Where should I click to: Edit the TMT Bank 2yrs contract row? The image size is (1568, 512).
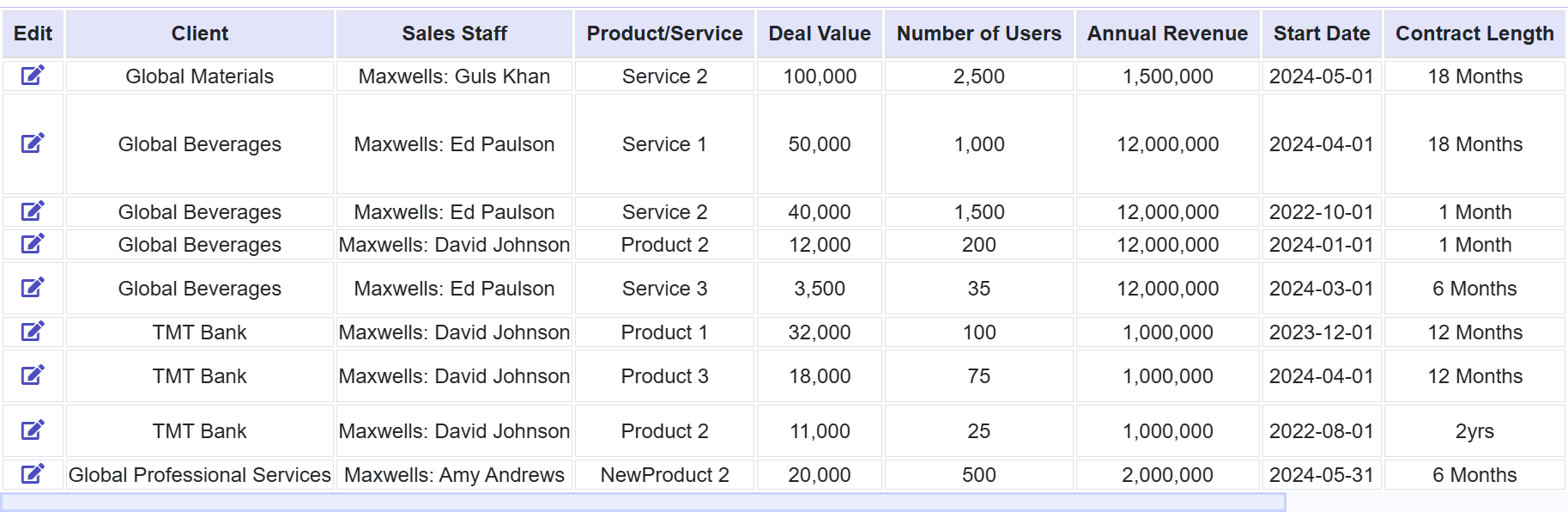point(33,430)
